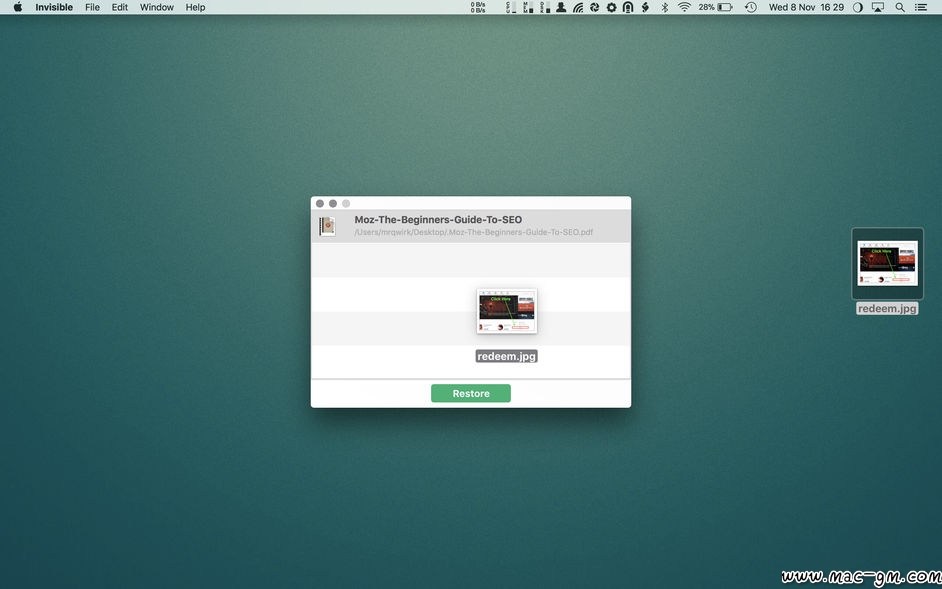Open the Help menu
942x589 pixels.
pyautogui.click(x=195, y=7)
